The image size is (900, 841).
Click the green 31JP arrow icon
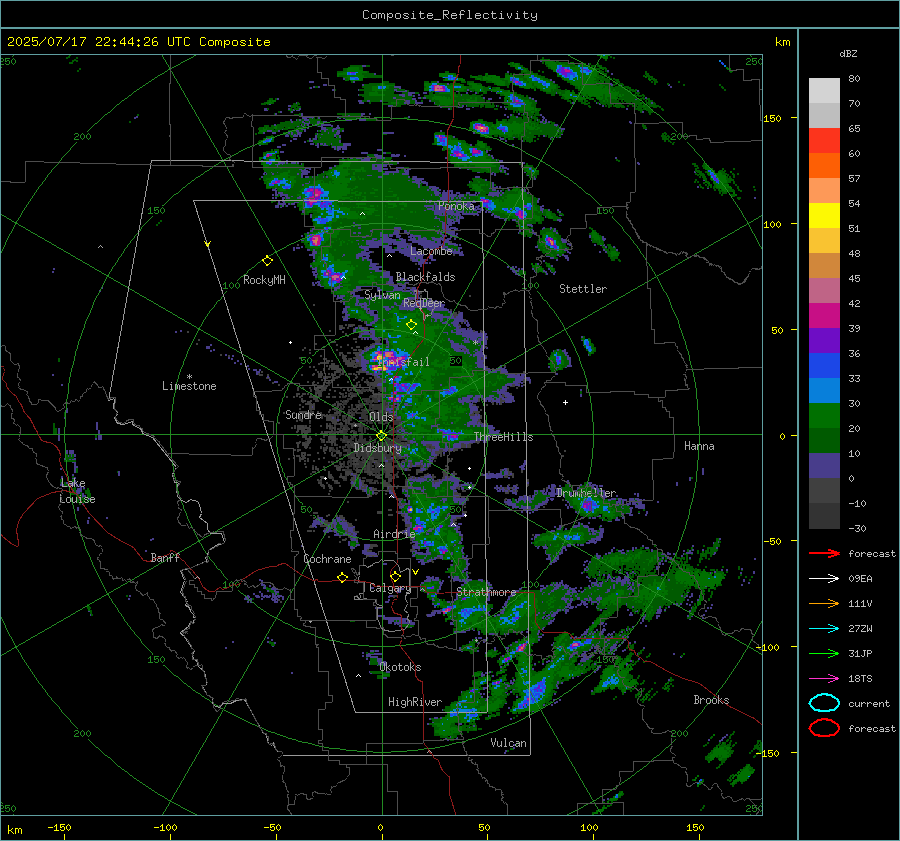coord(824,653)
